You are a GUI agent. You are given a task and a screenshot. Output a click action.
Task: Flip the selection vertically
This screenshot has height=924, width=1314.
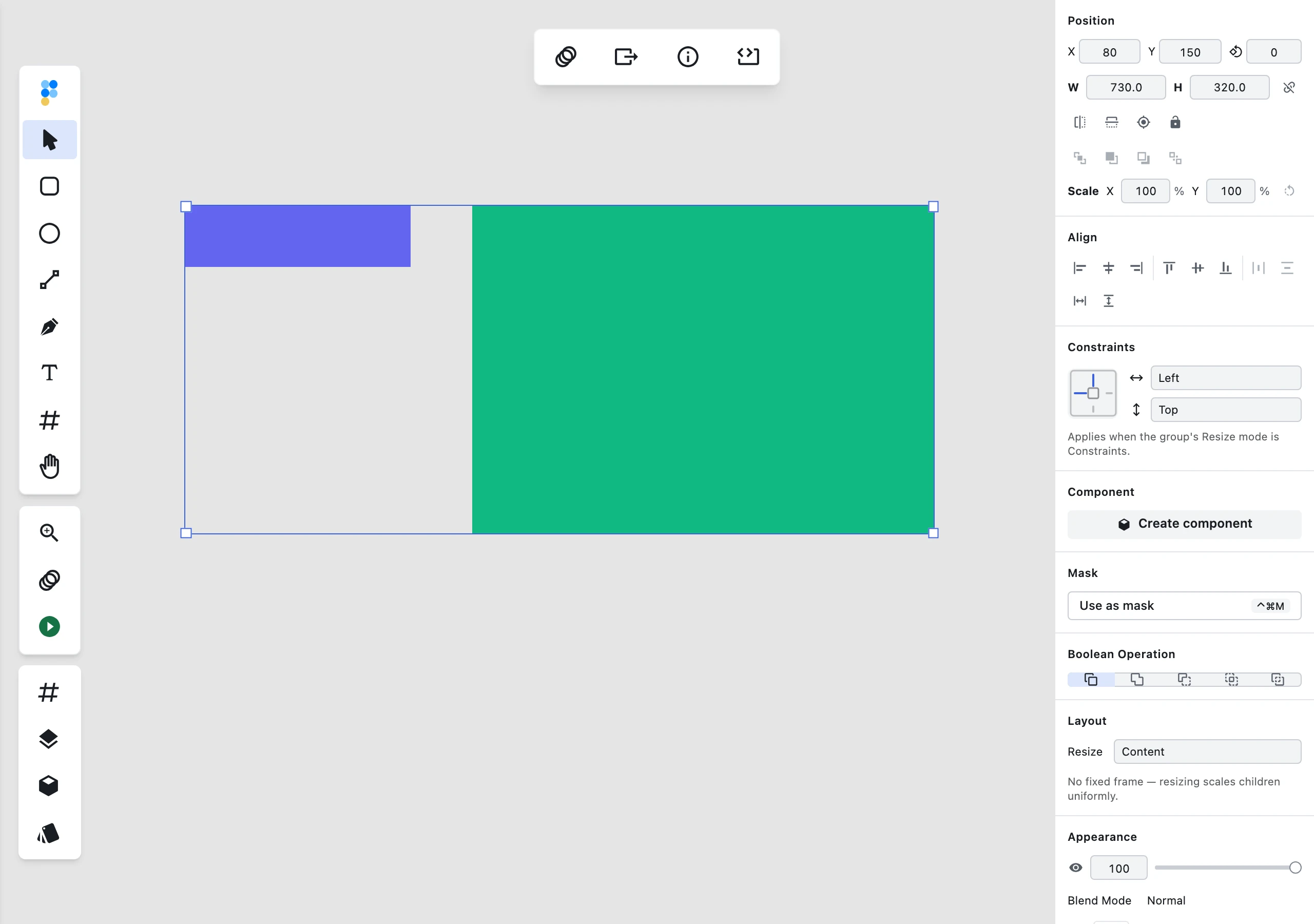(x=1111, y=123)
